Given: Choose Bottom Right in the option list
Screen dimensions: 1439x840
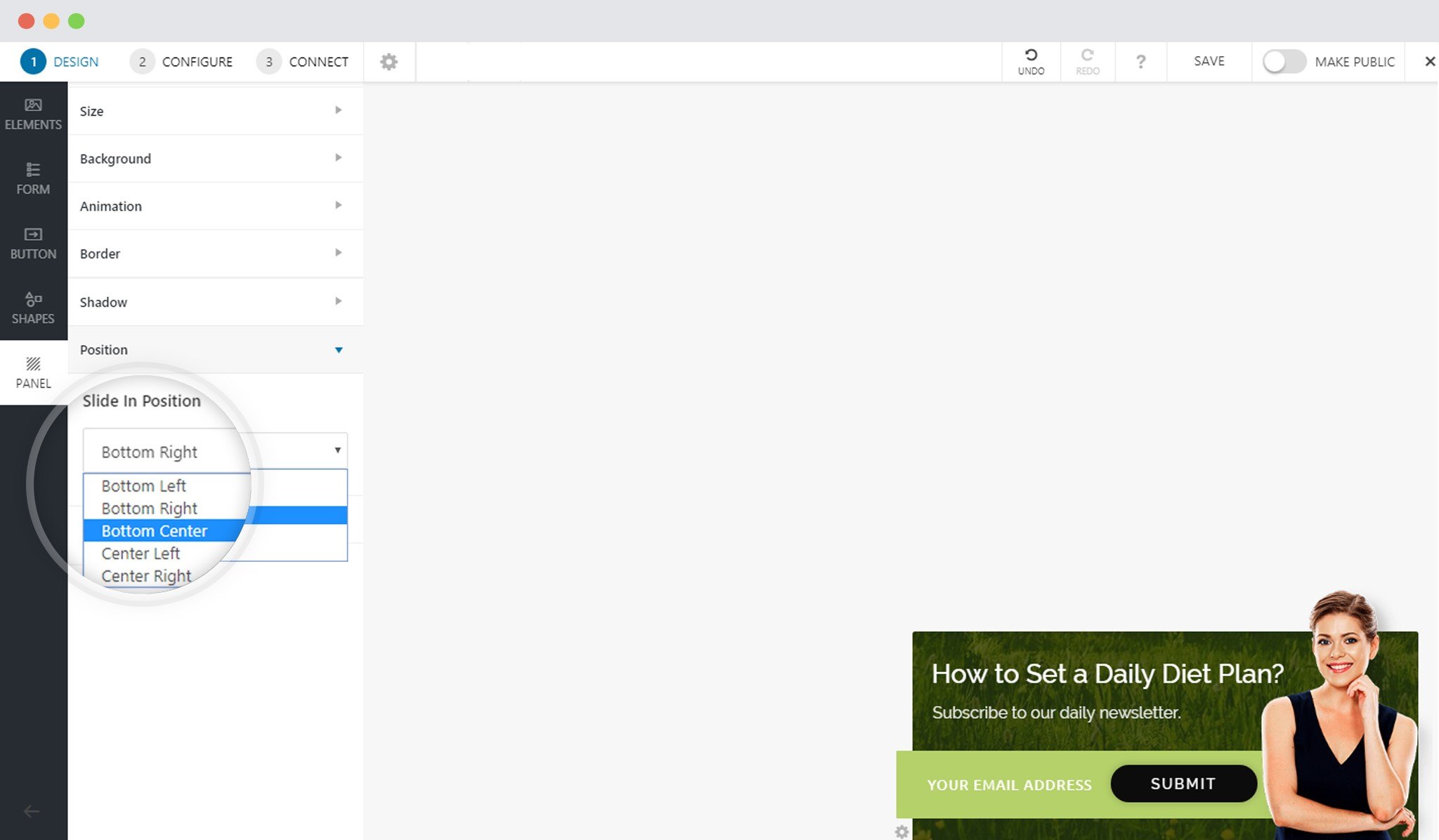Looking at the screenshot, I should (x=215, y=508).
